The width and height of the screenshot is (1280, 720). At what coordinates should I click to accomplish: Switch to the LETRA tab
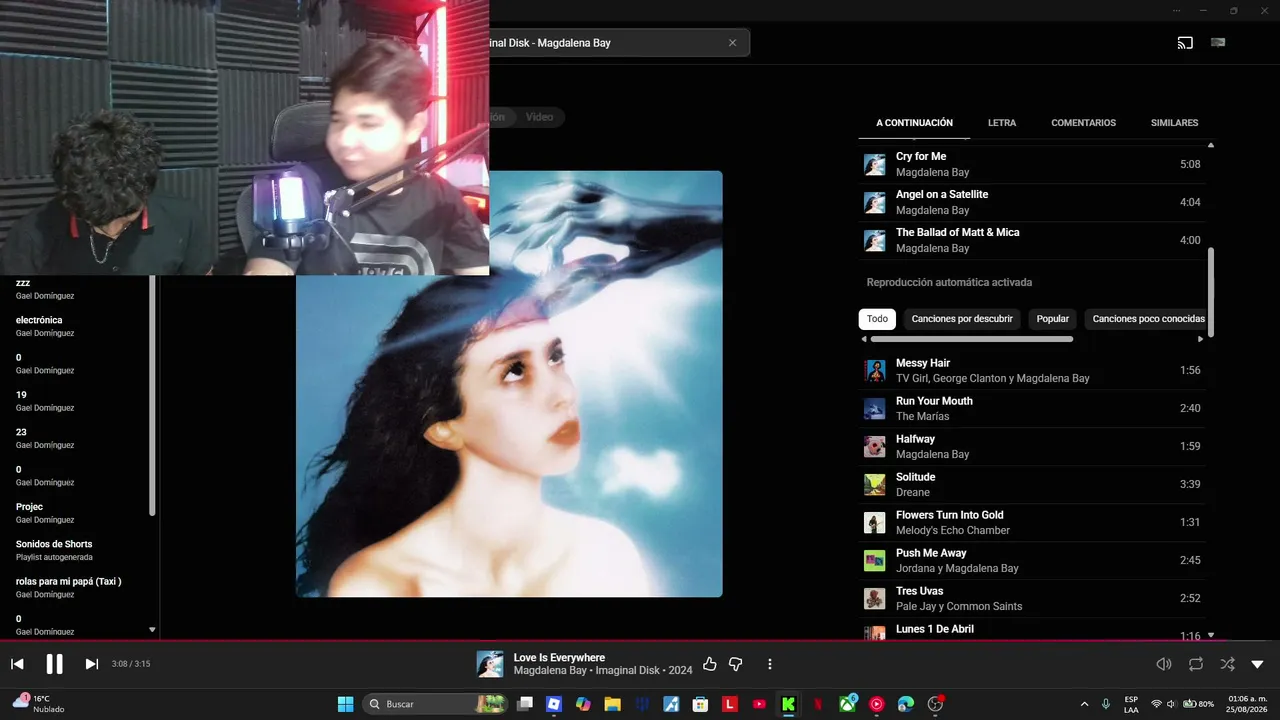[x=1002, y=123]
